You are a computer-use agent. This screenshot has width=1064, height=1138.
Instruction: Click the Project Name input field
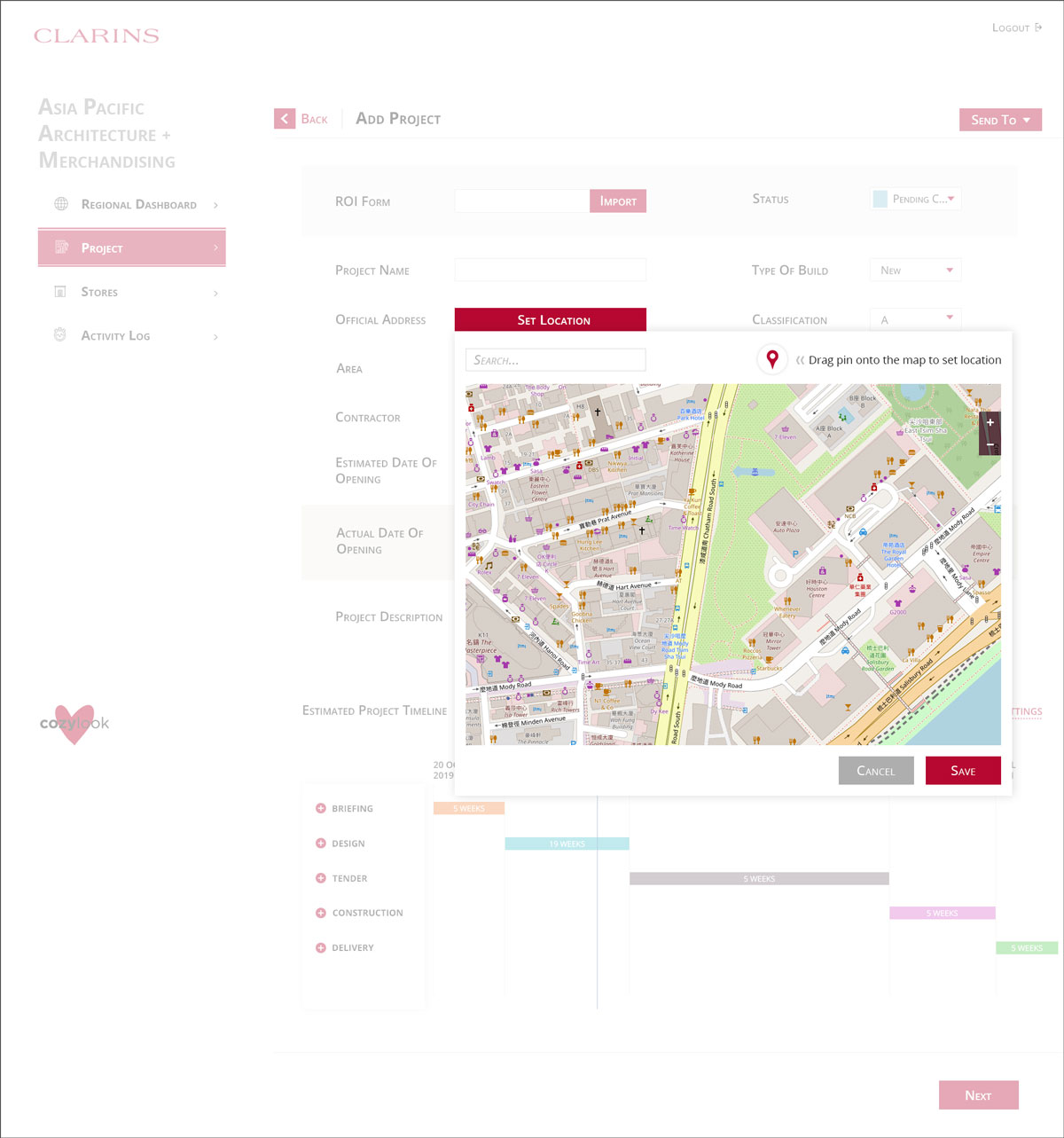click(x=551, y=271)
